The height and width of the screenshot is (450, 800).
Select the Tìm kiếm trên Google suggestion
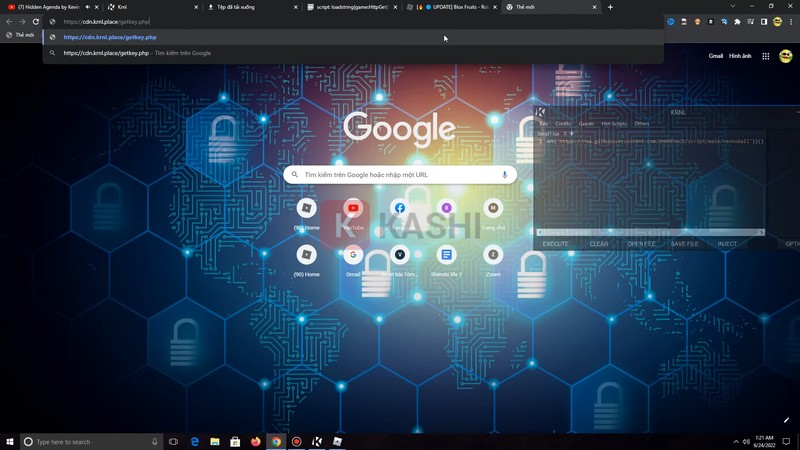(x=353, y=53)
